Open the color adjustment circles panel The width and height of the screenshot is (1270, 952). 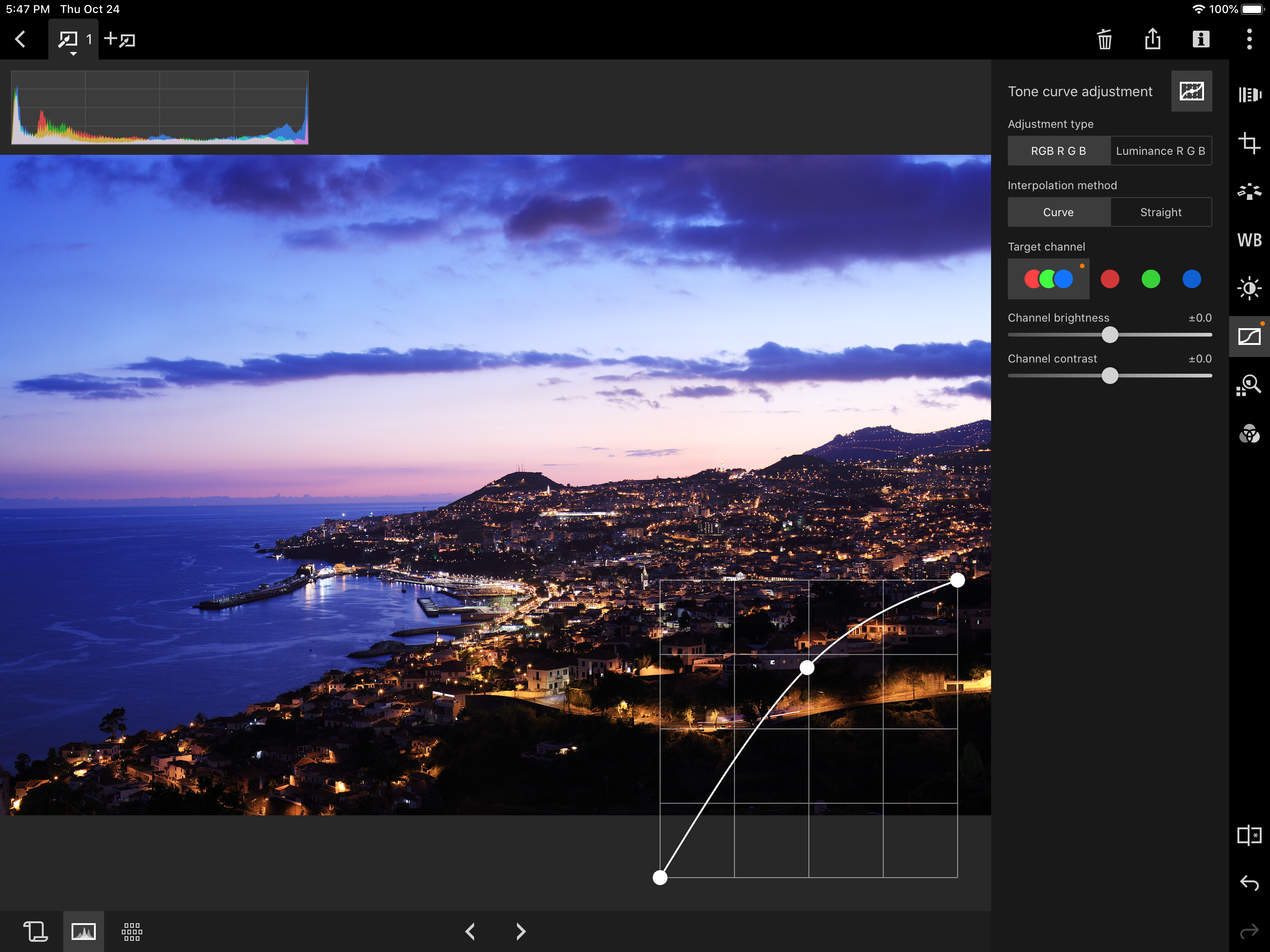[x=1249, y=434]
